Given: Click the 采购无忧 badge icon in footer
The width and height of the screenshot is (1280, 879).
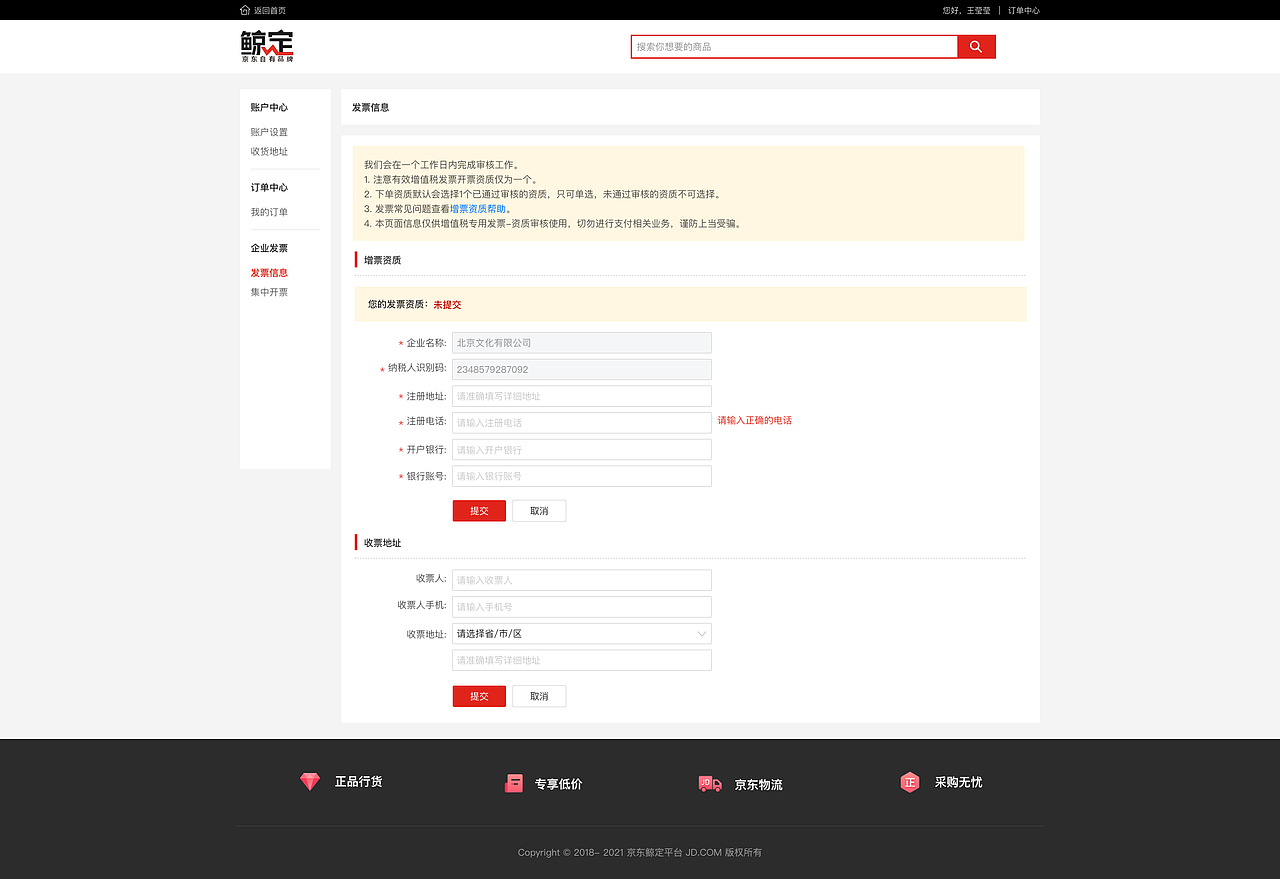Looking at the screenshot, I should tap(909, 782).
